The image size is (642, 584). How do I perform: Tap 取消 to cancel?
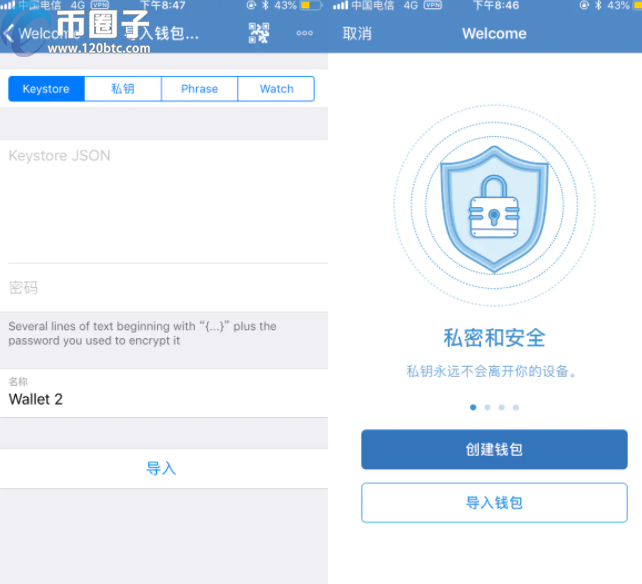pos(357,34)
